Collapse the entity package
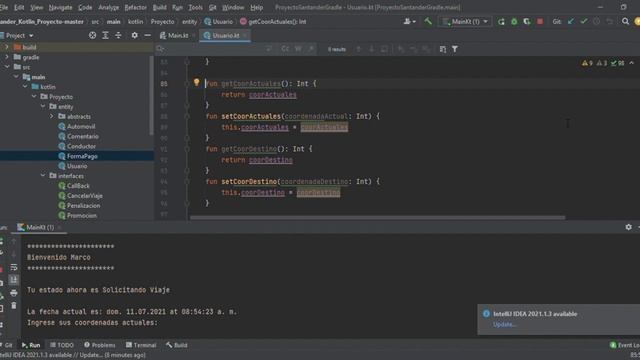Screen dimensions: 640x360 (43, 107)
